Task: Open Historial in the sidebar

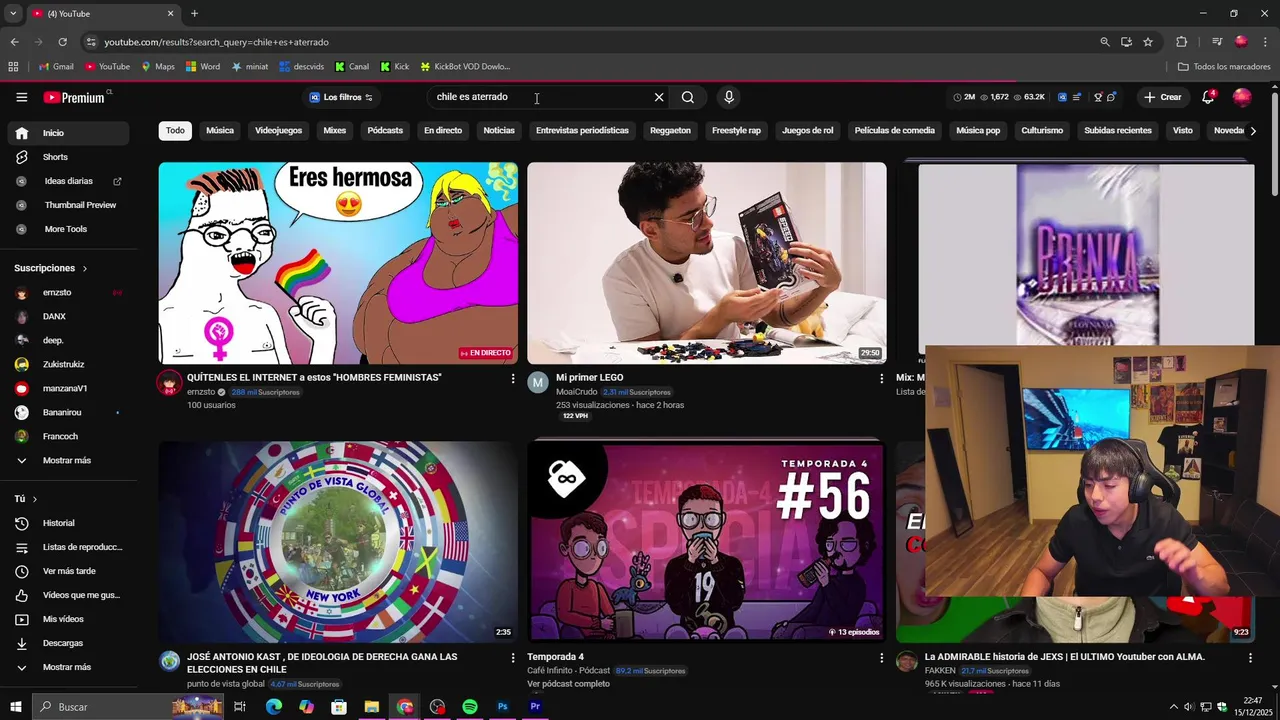Action: click(68, 523)
